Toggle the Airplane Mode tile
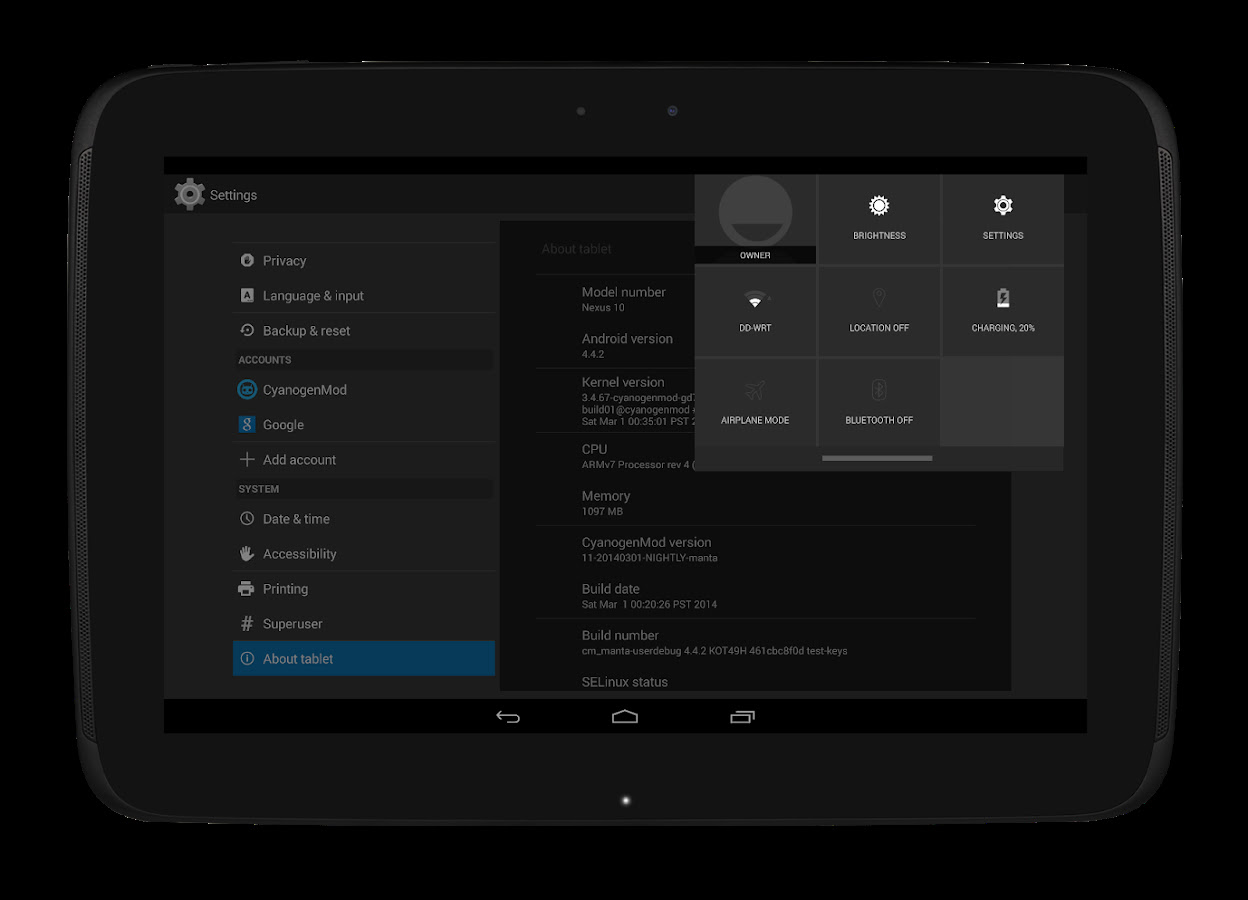The image size is (1248, 900). 755,403
